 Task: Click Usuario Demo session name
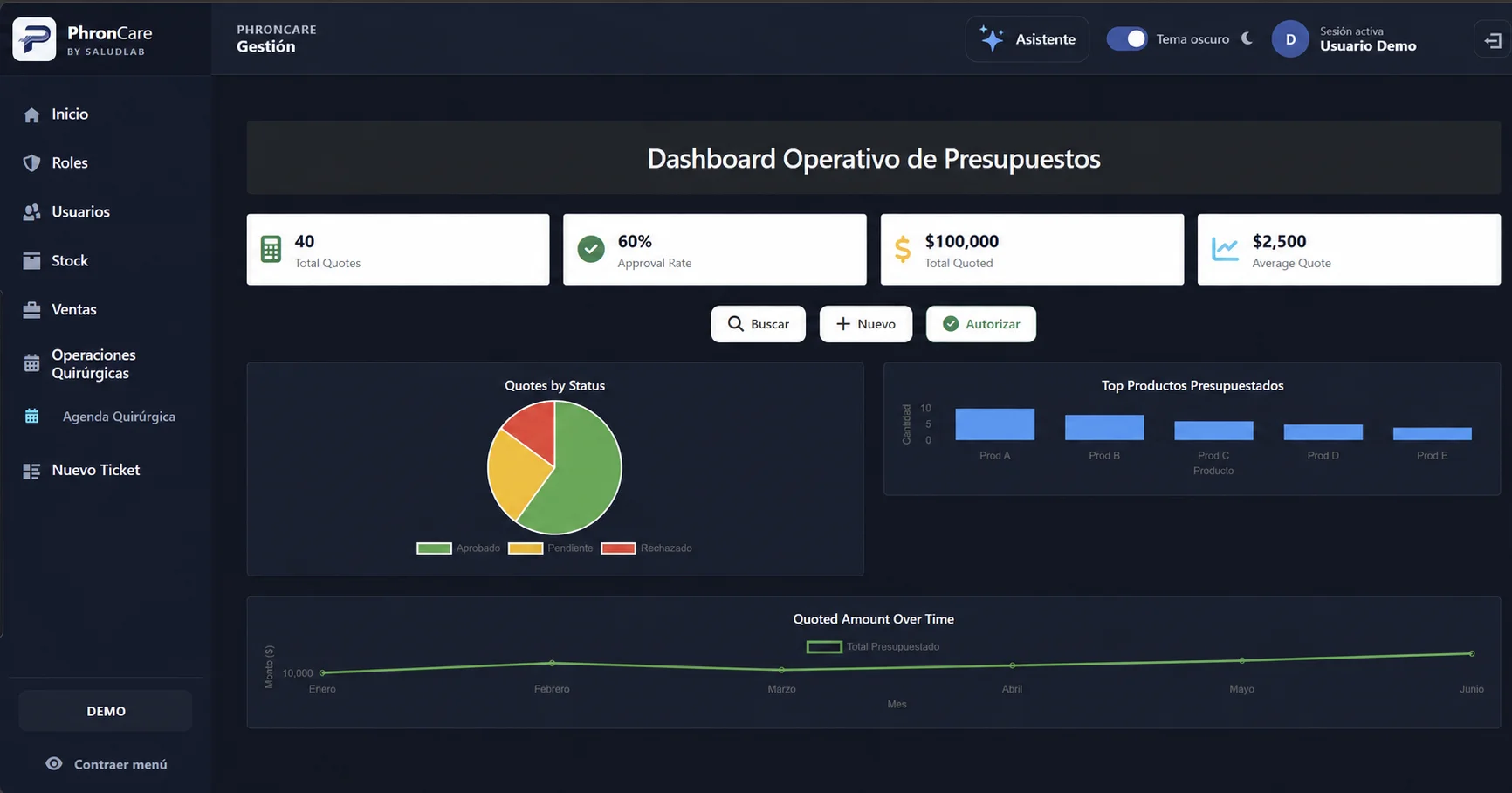(x=1368, y=46)
